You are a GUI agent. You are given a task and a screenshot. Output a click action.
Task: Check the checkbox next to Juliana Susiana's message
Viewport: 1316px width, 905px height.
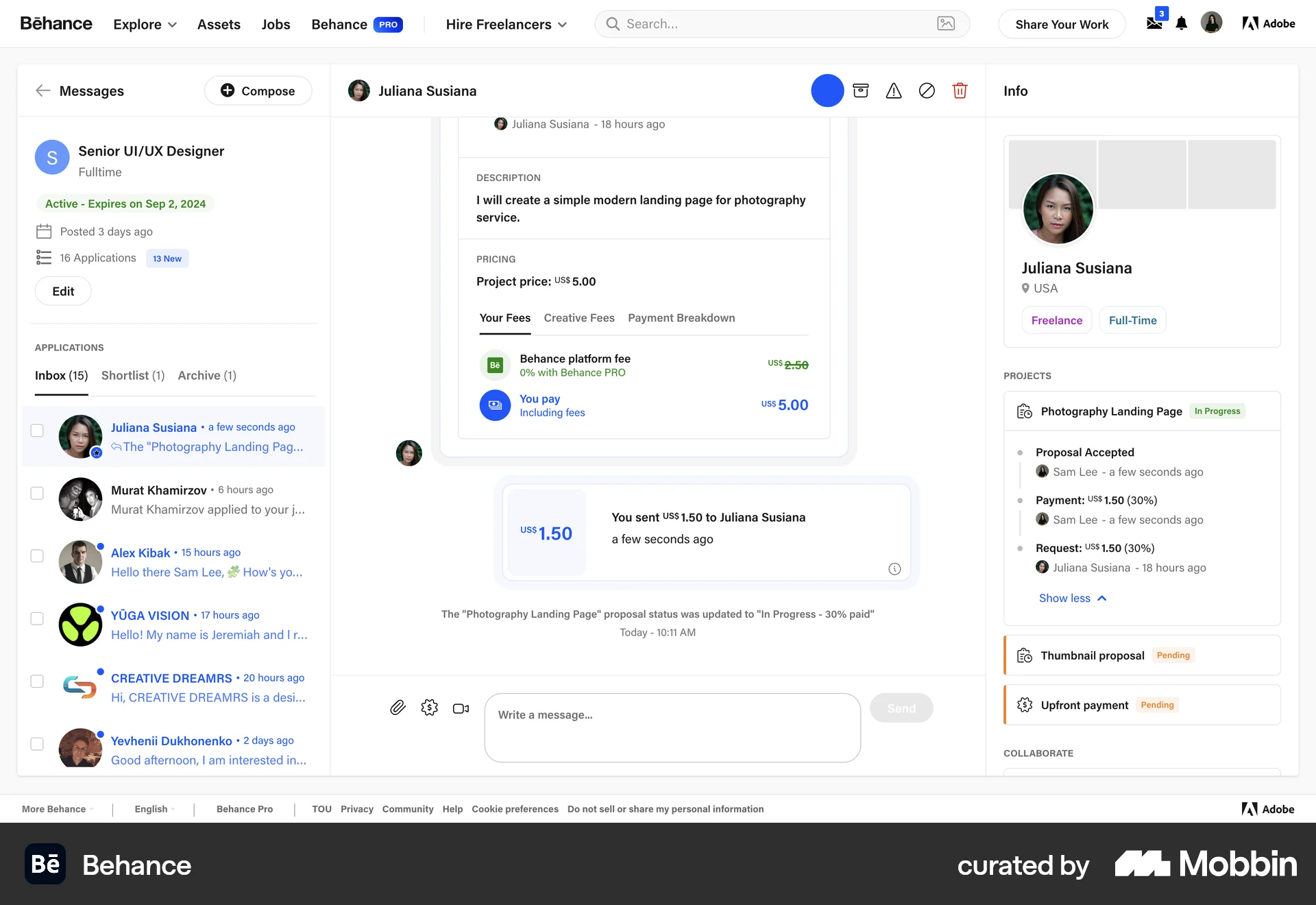pyautogui.click(x=36, y=431)
